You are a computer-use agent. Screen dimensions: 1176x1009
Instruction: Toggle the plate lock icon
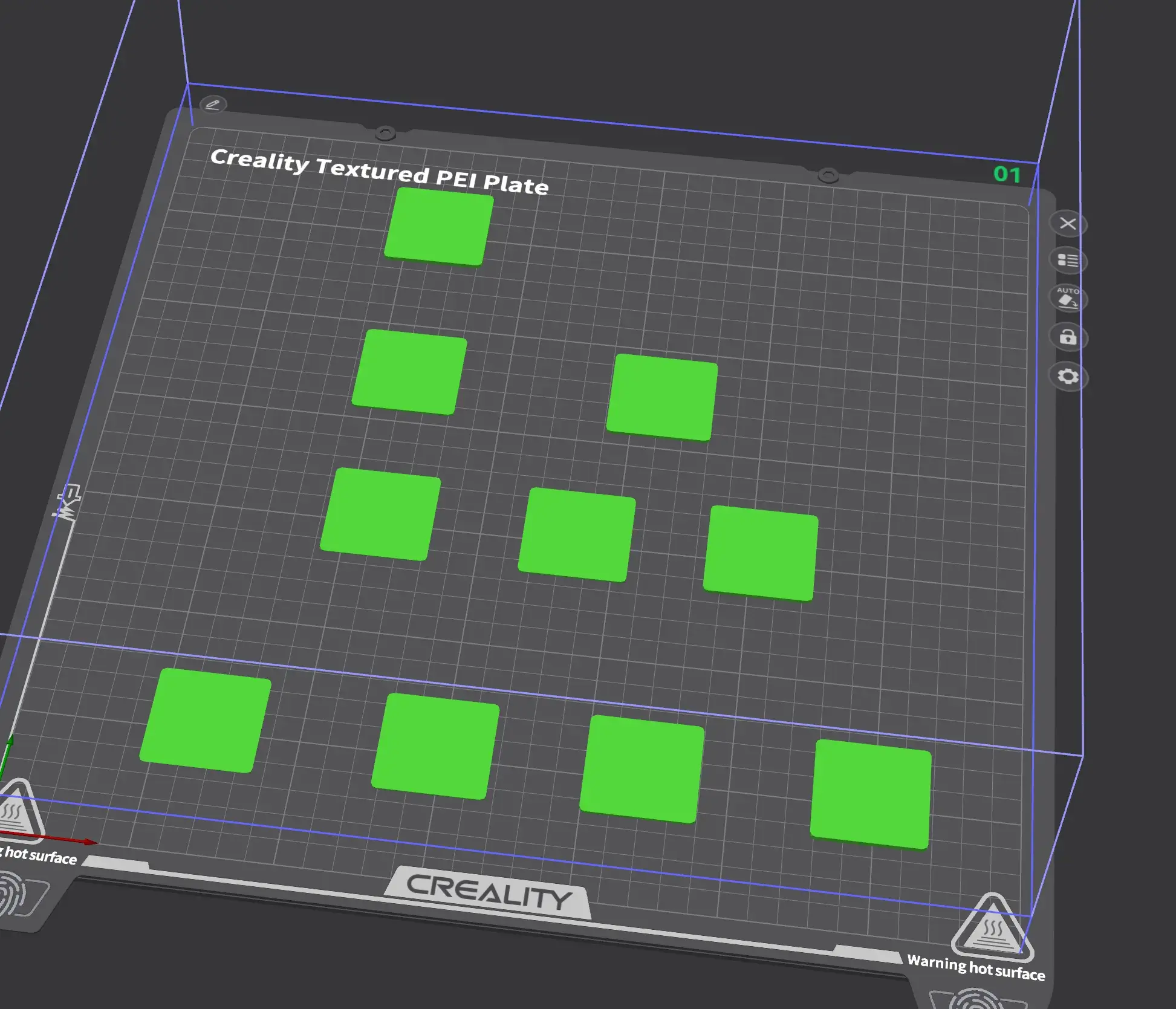coord(1068,337)
